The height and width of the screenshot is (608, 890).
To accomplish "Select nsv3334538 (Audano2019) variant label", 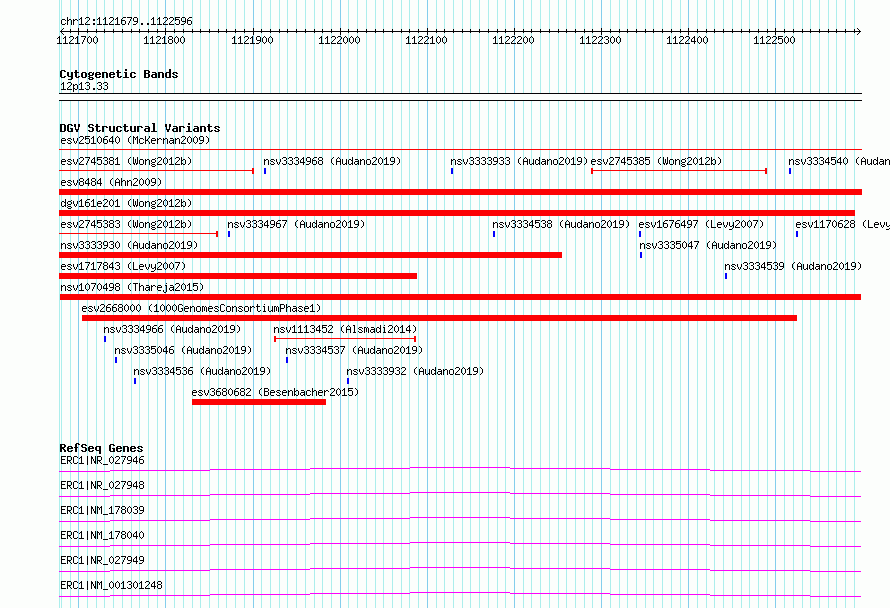I will (x=561, y=224).
